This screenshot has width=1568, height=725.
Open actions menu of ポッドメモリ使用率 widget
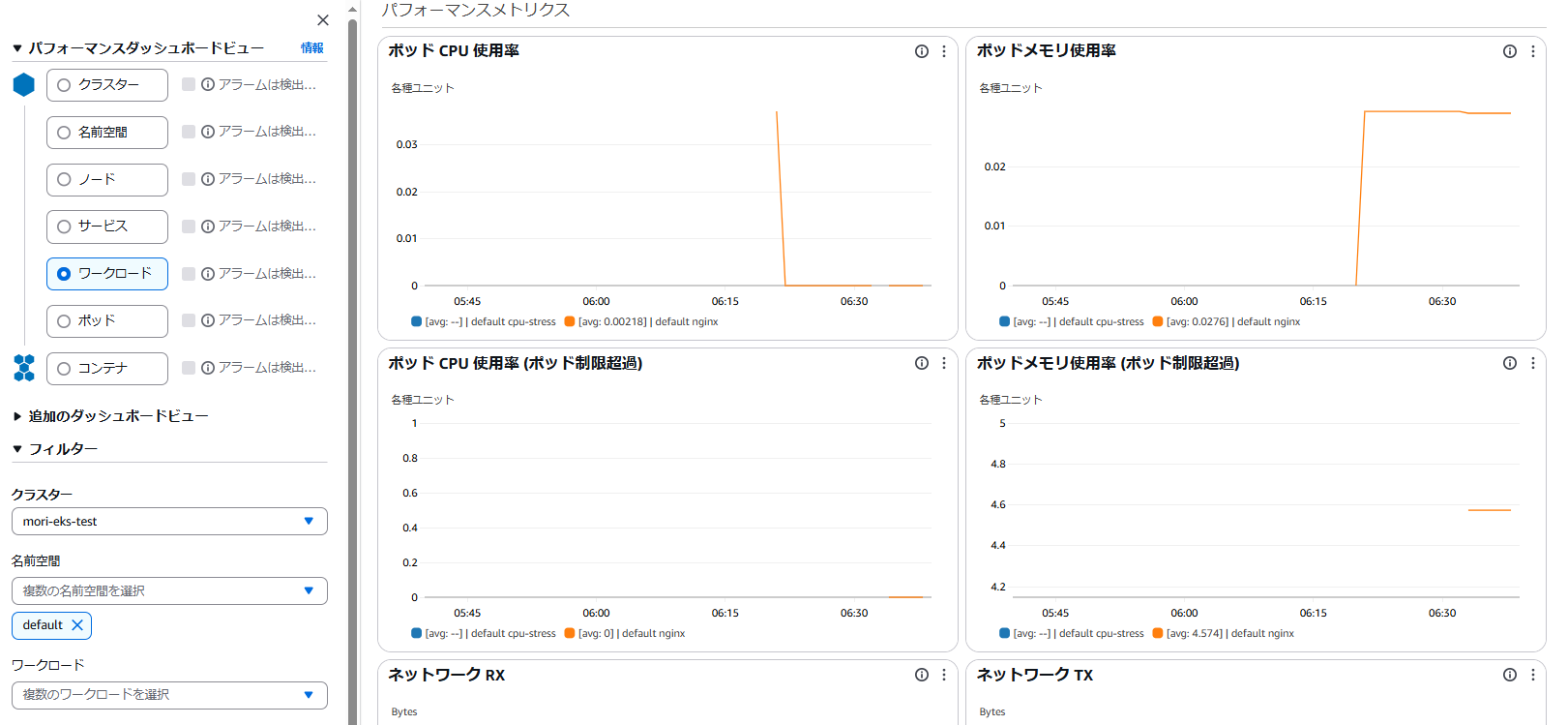1532,51
